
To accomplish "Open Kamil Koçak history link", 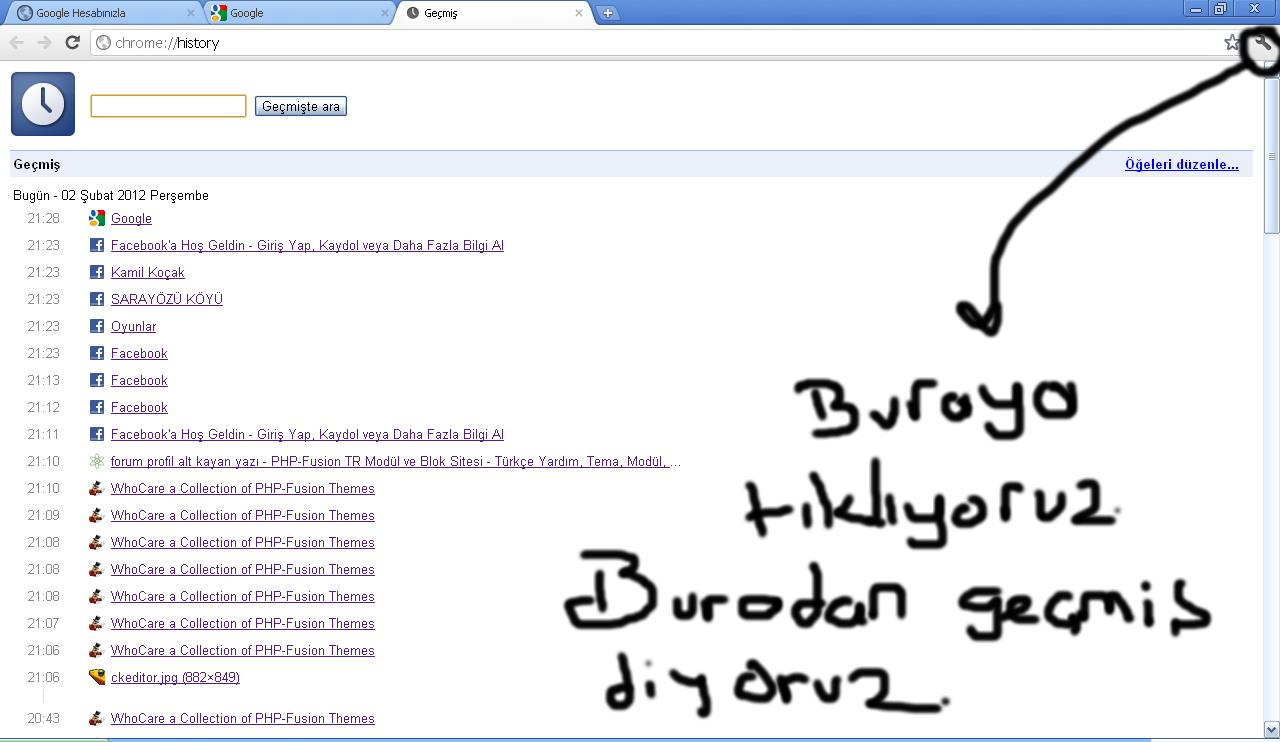I will point(148,272).
